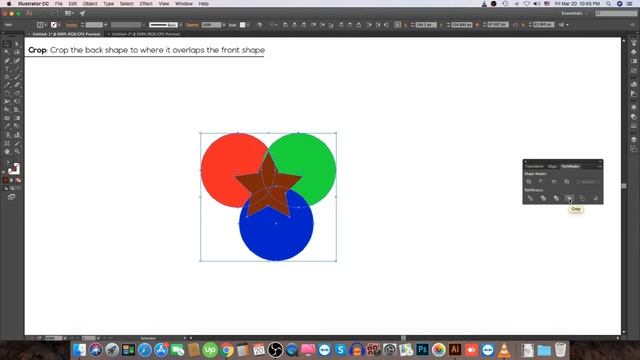The width and height of the screenshot is (640, 360).
Task: Click the Color mode button below swatches
Action: [x=5, y=180]
